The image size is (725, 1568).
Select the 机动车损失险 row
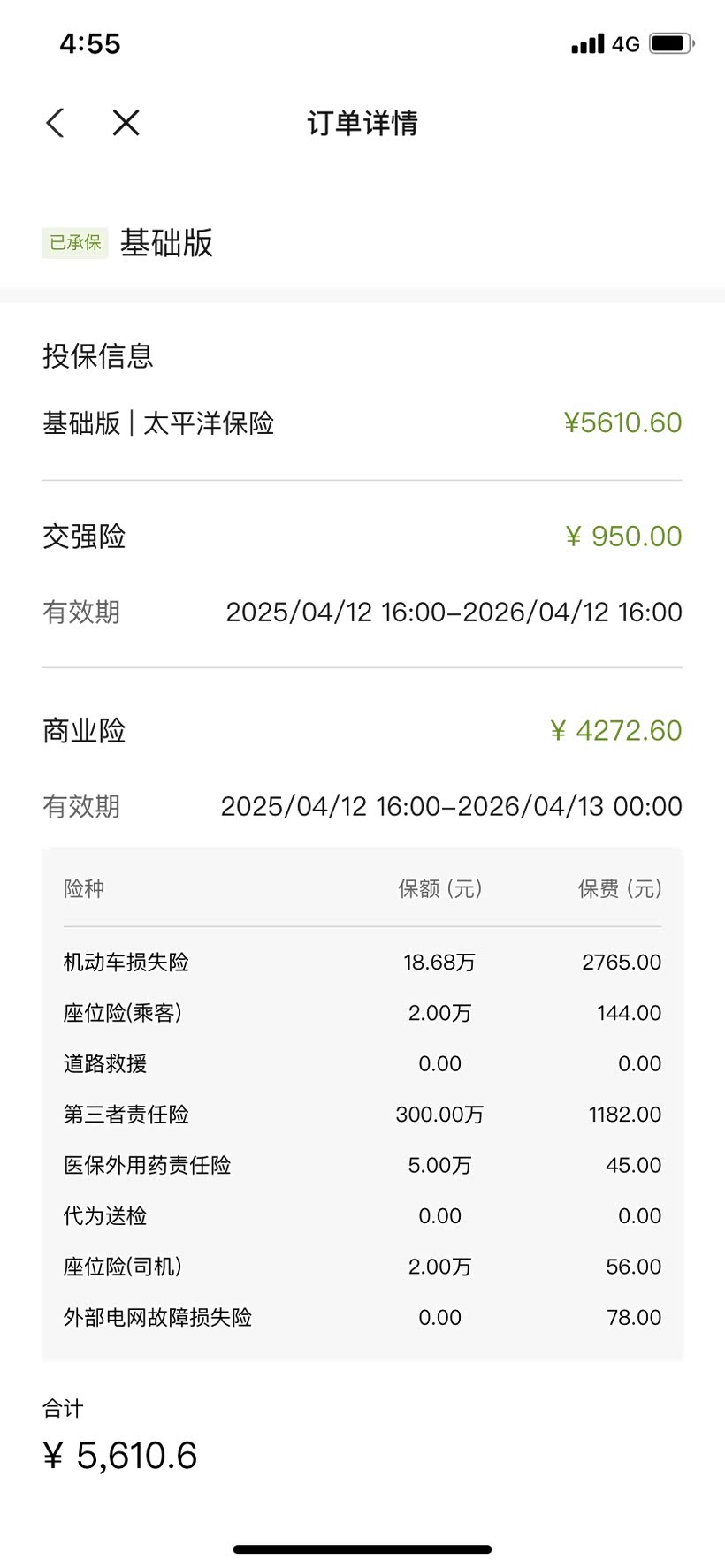click(362, 962)
